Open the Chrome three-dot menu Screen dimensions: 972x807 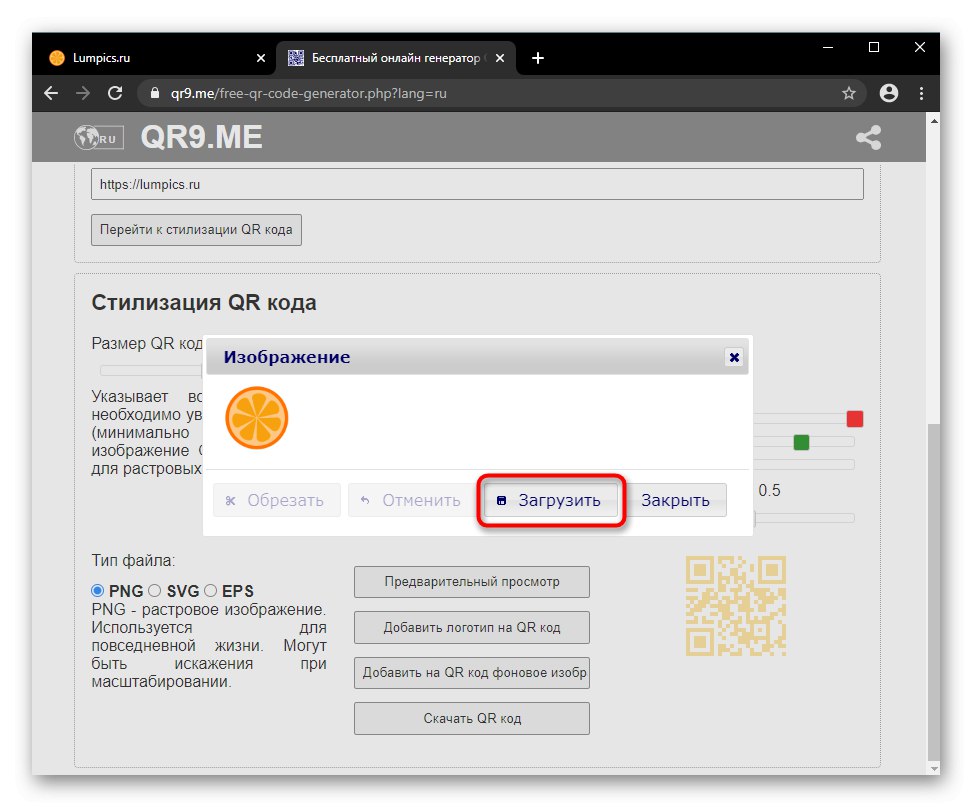tap(921, 94)
